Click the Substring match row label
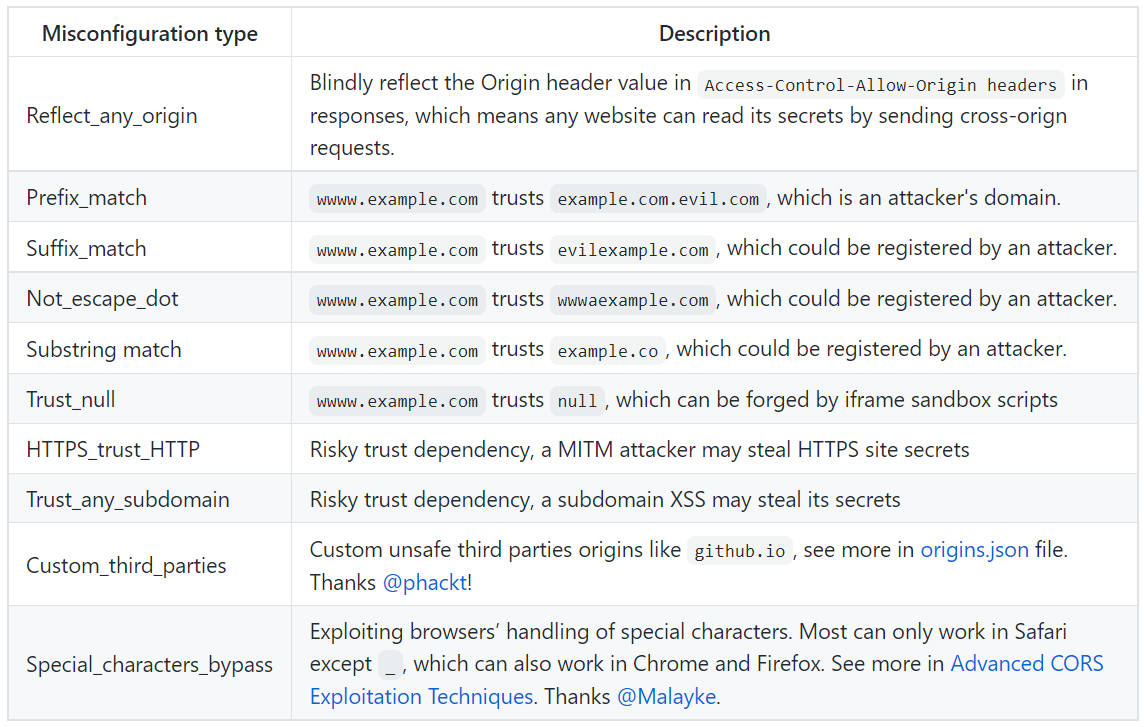1144x727 pixels. click(x=104, y=350)
